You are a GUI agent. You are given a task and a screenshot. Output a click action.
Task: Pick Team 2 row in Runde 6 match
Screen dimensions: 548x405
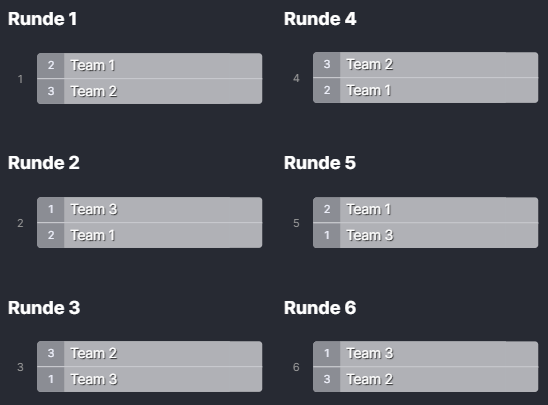click(426, 379)
